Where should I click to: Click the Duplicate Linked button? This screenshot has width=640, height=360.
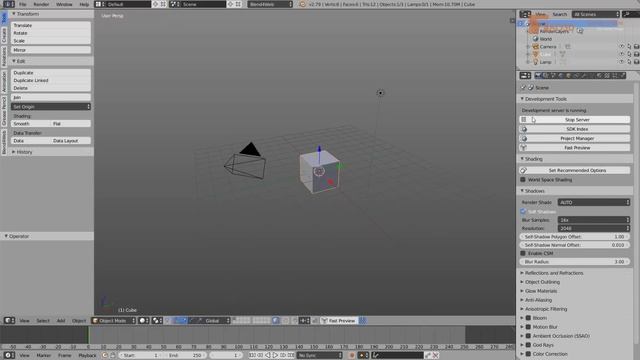tap(51, 80)
